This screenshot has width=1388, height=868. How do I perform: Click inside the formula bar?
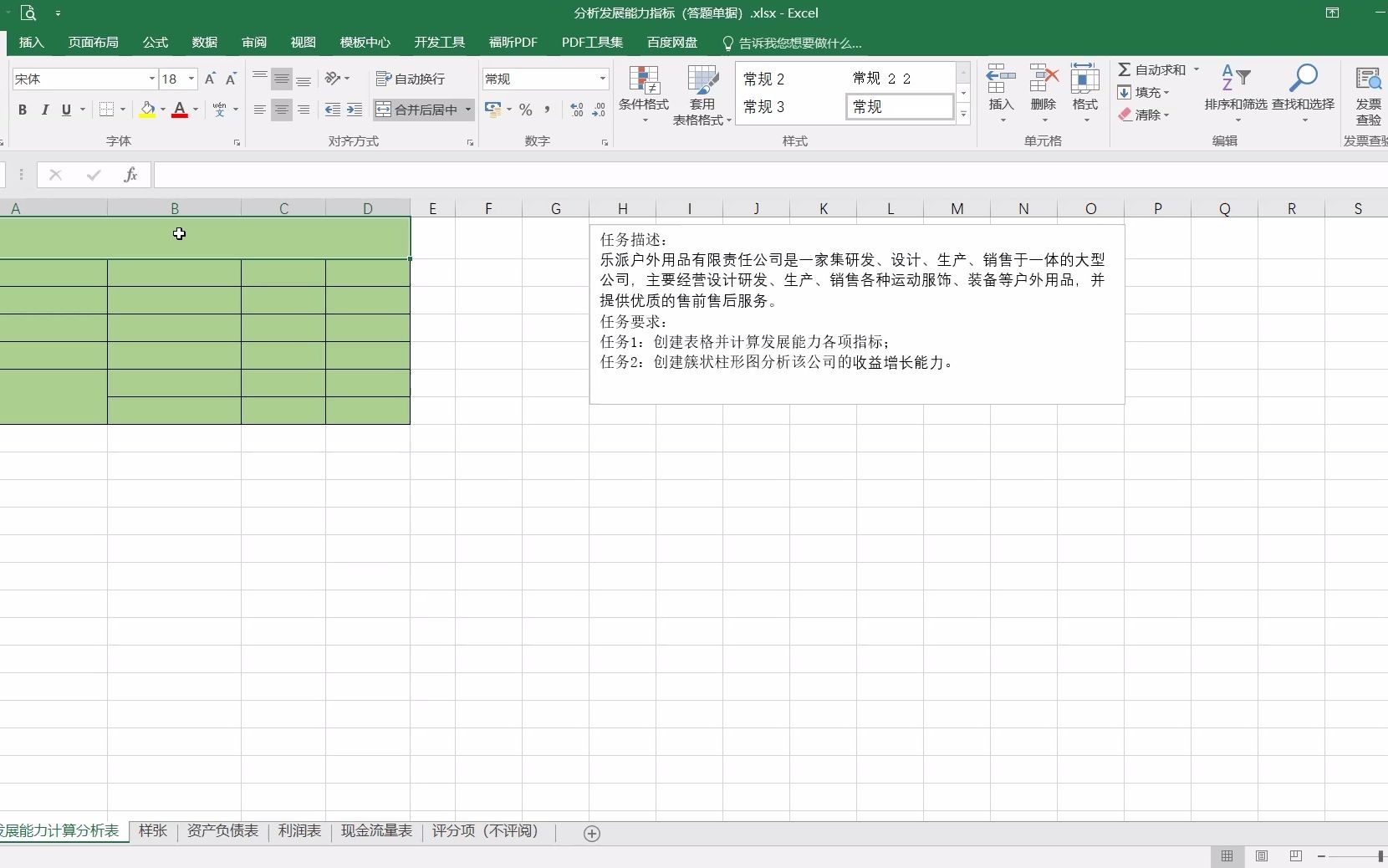(x=769, y=175)
